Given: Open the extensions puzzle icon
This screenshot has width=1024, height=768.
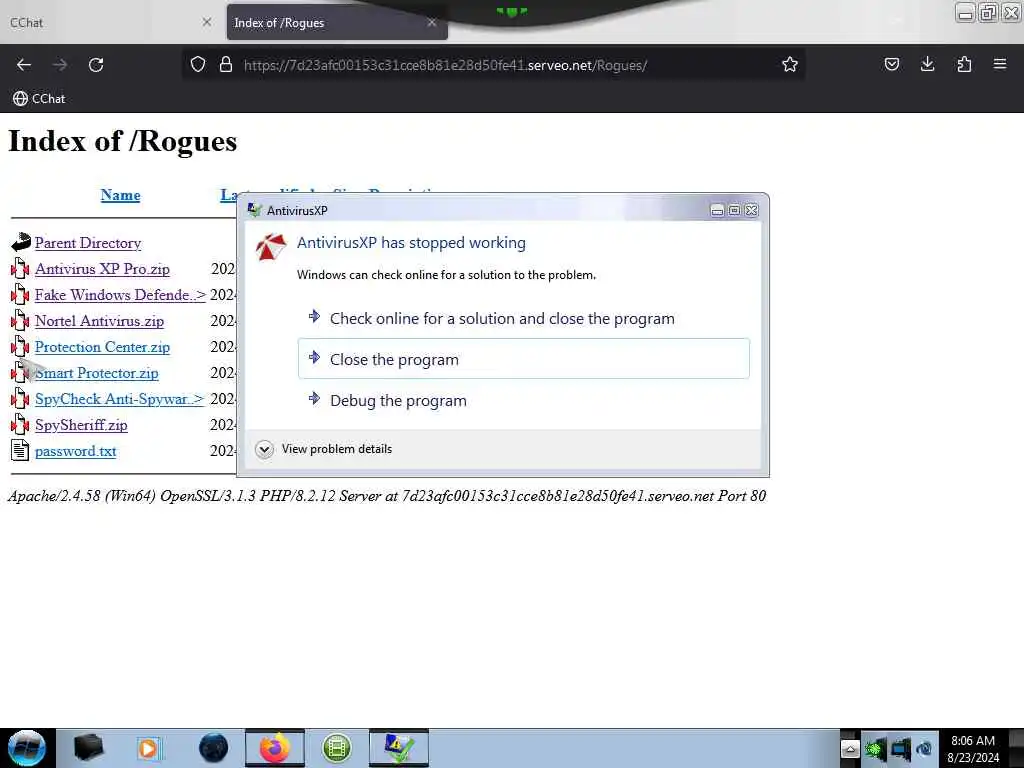Looking at the screenshot, I should pyautogui.click(x=964, y=65).
